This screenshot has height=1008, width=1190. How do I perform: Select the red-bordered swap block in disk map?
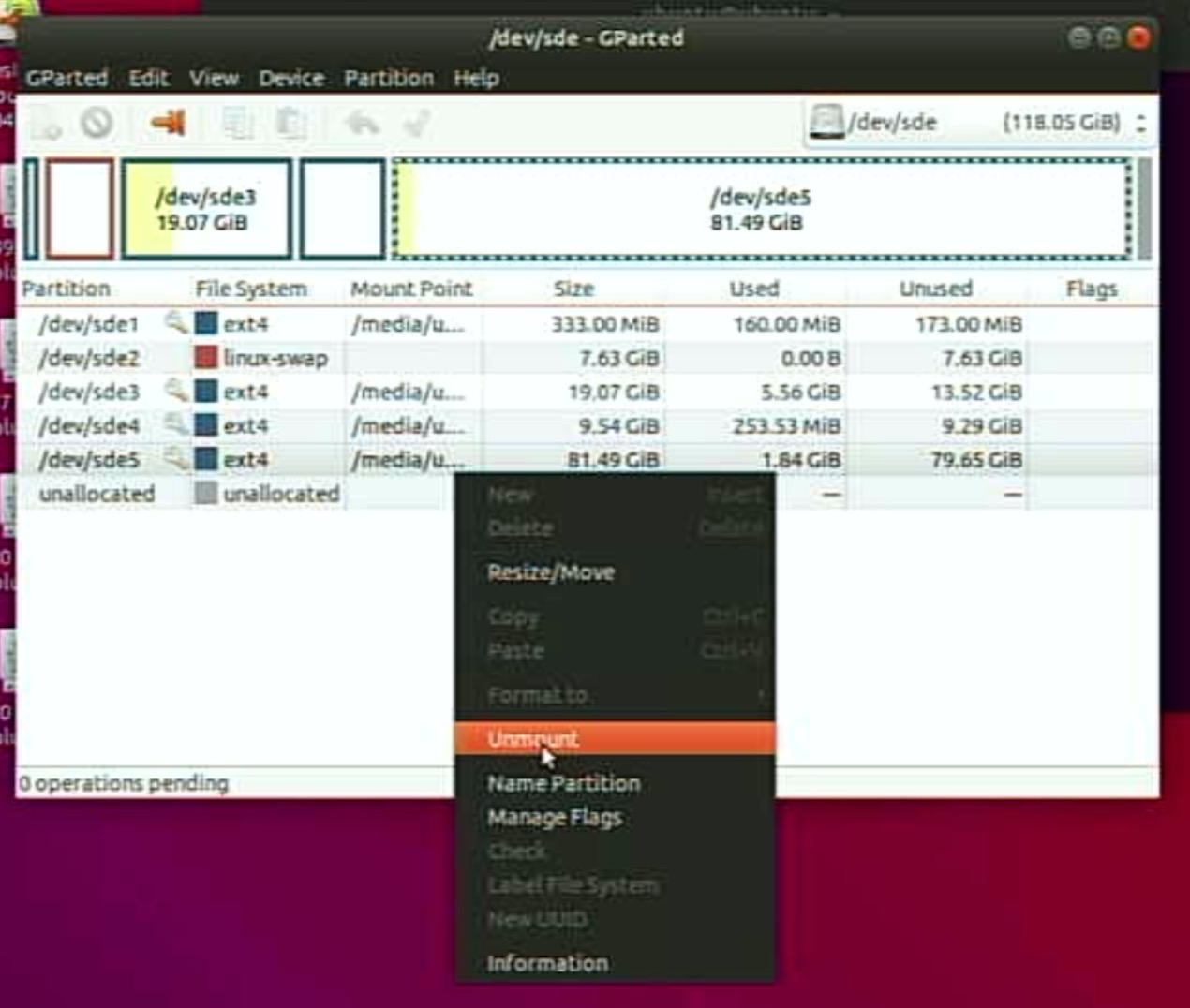click(x=80, y=209)
